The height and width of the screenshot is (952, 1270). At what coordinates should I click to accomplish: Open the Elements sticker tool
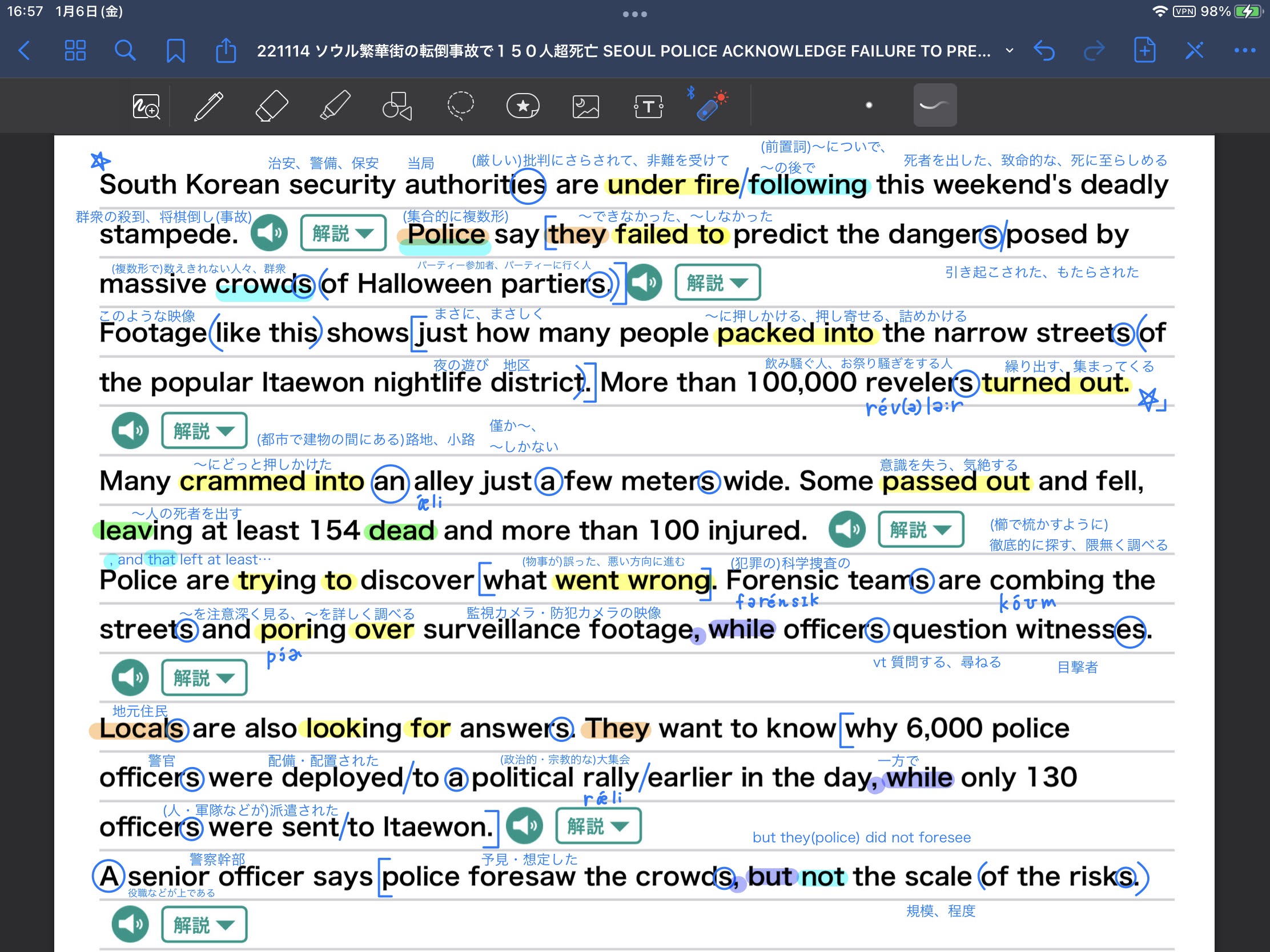[x=523, y=106]
